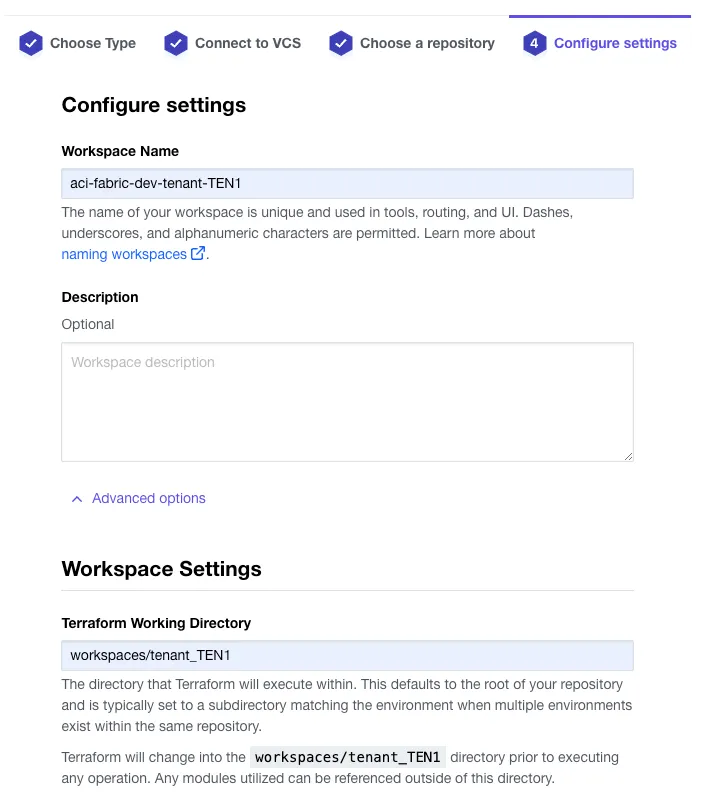
Task: Click the workspaces/tenant_TEN1 inline code text
Action: point(348,757)
